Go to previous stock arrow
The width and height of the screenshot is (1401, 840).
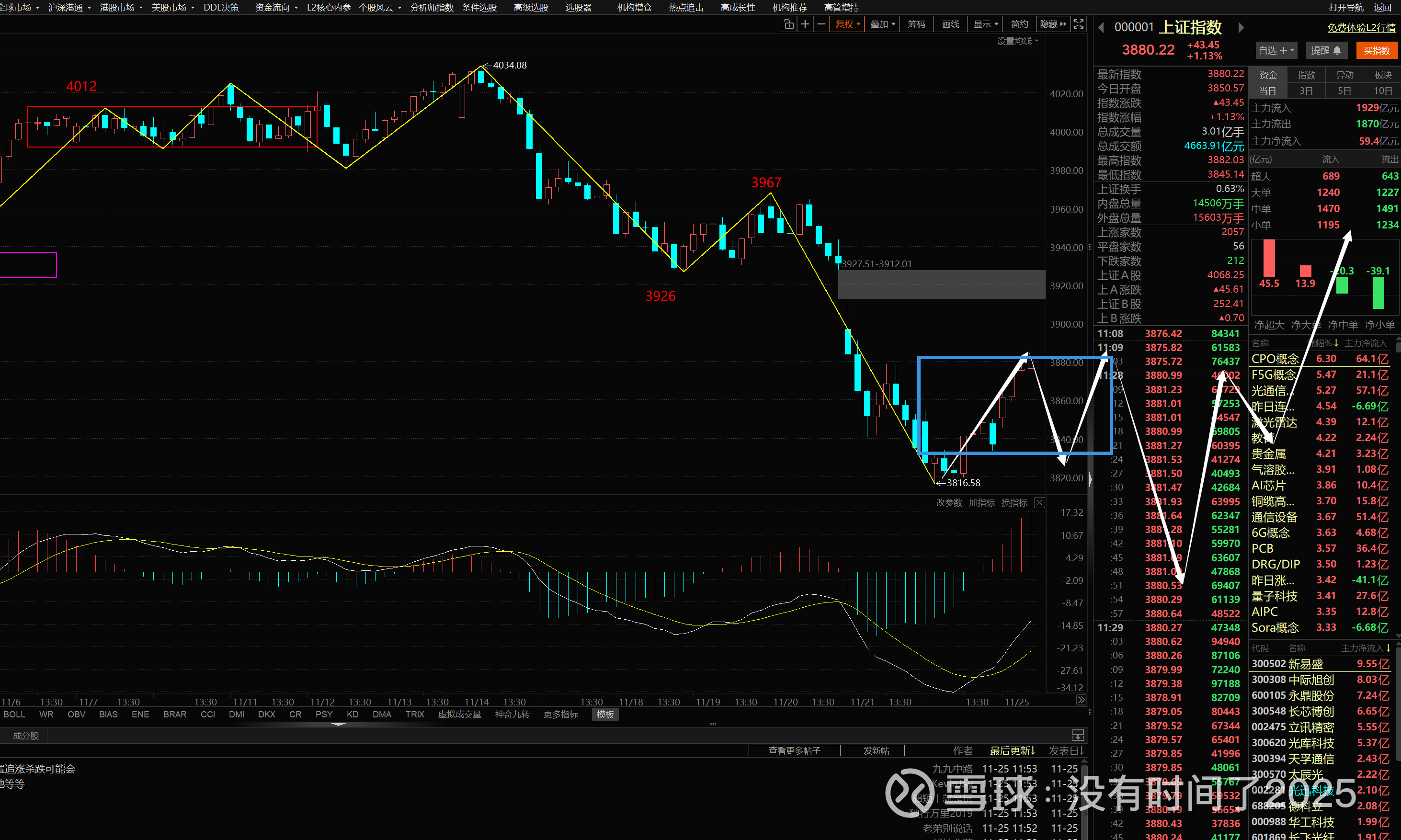[x=1101, y=28]
